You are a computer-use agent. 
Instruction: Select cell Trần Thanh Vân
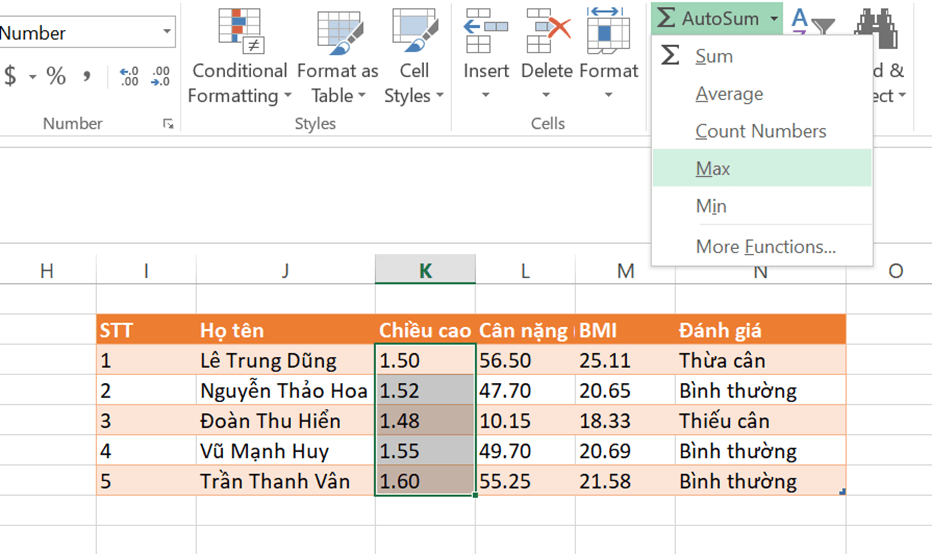point(285,481)
